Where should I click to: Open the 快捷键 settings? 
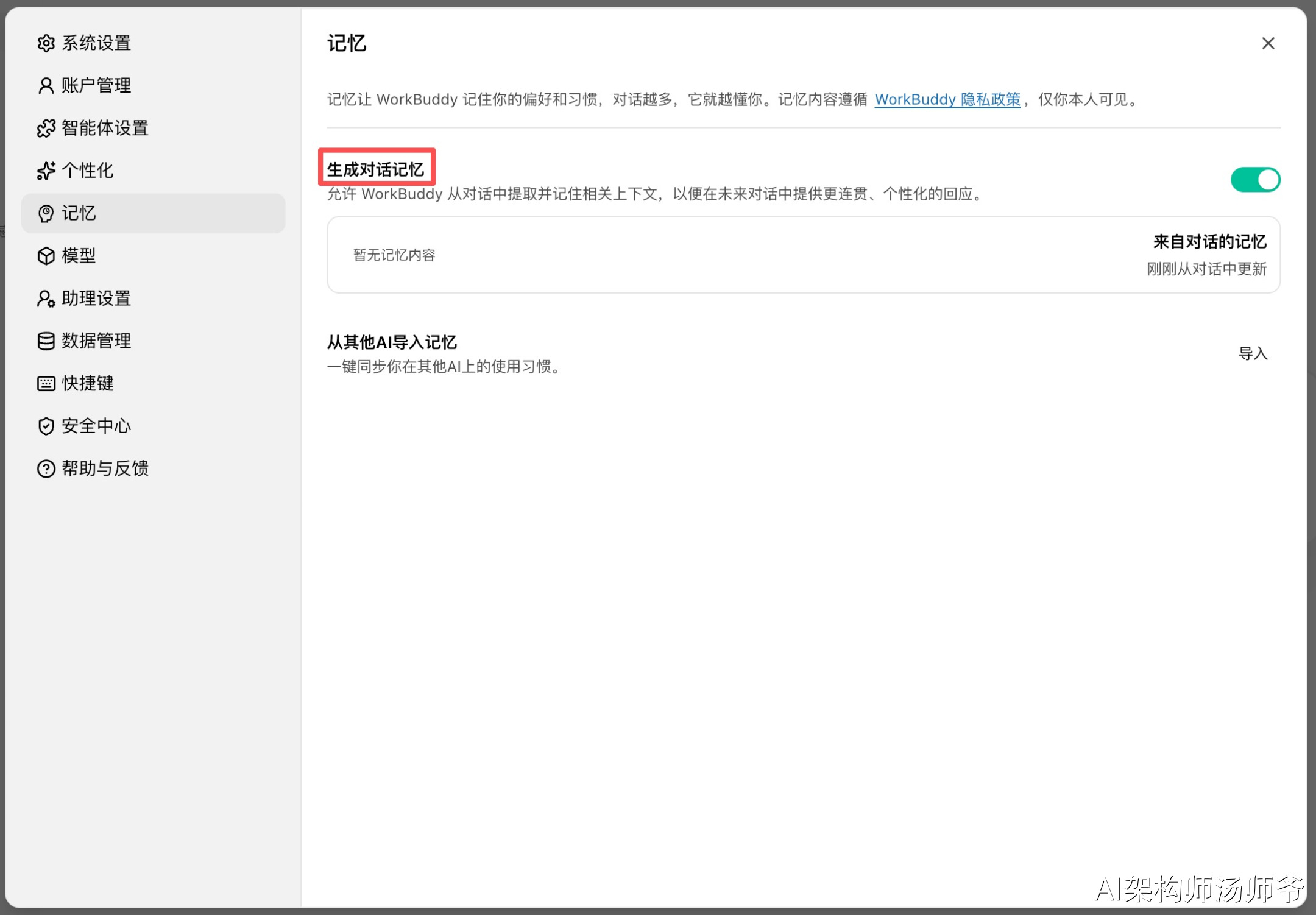tap(153, 384)
